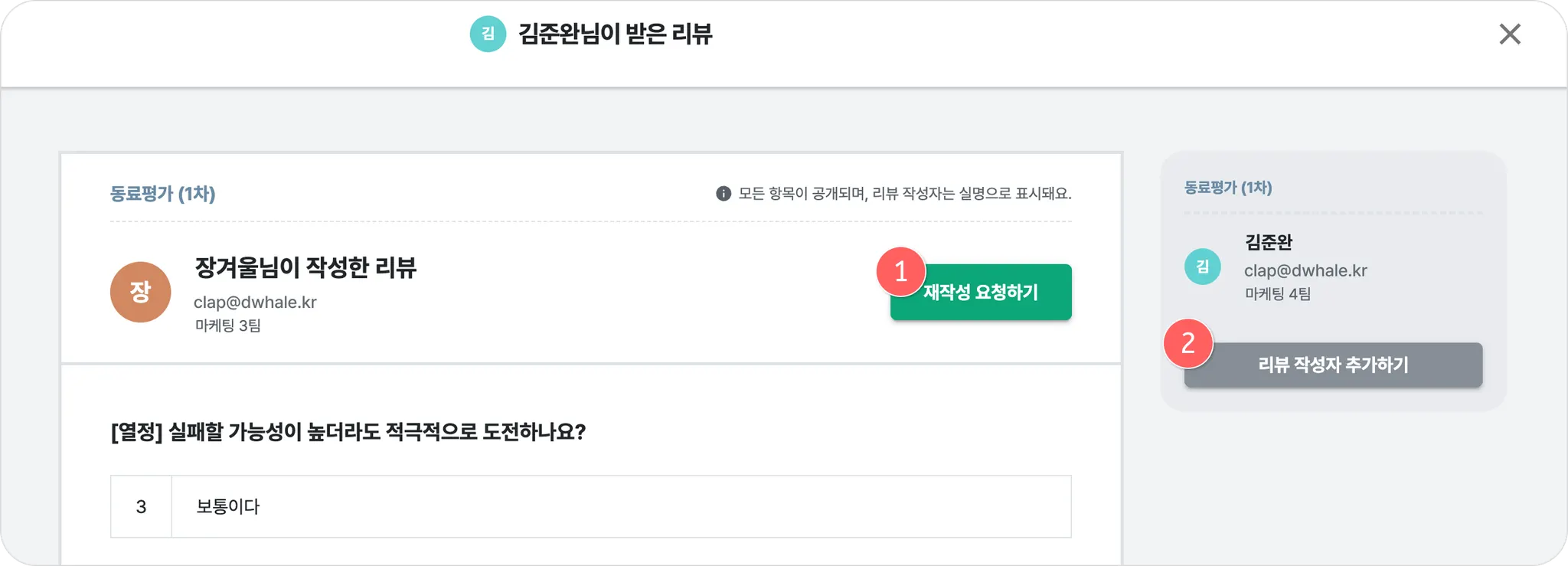Click the red number 2 badge

coord(1187,343)
